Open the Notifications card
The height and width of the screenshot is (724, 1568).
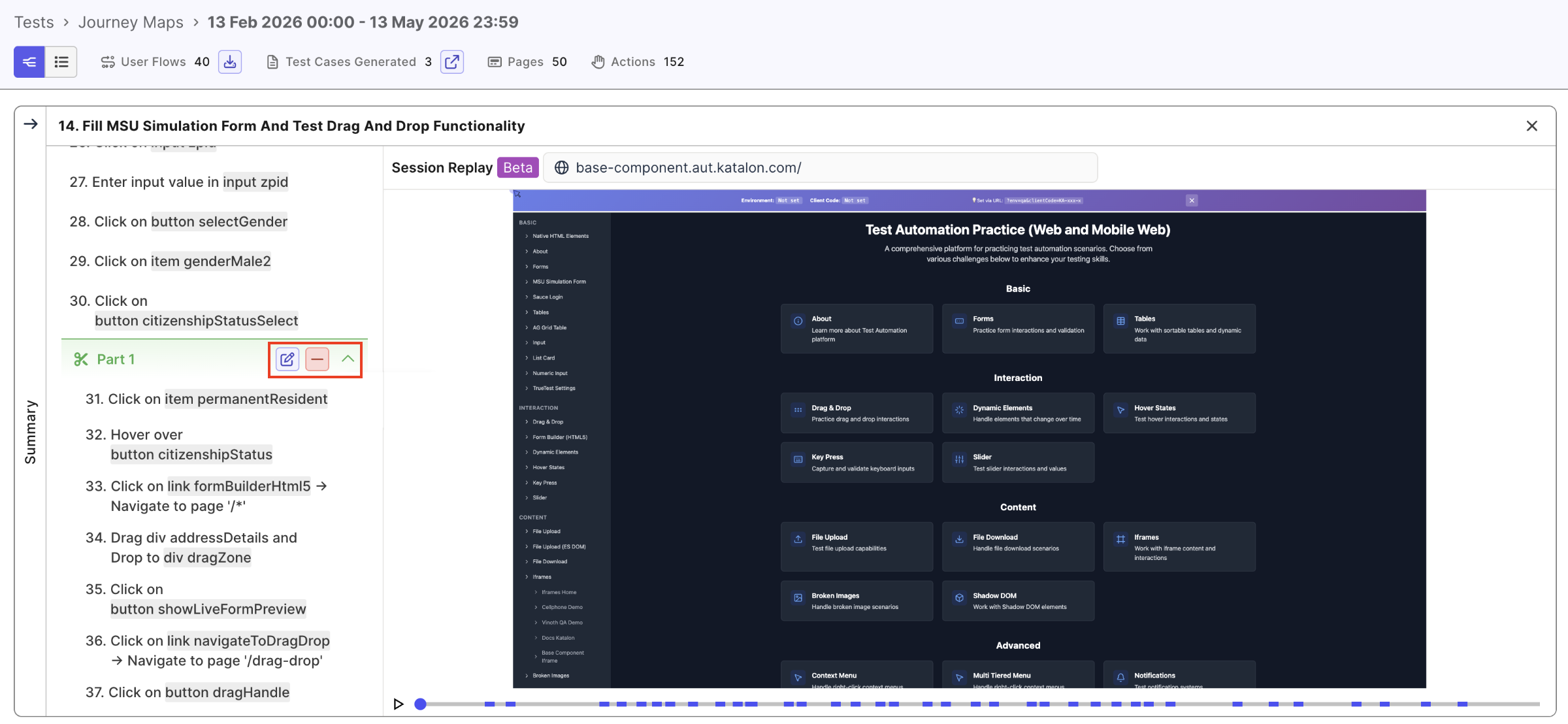tap(1179, 674)
